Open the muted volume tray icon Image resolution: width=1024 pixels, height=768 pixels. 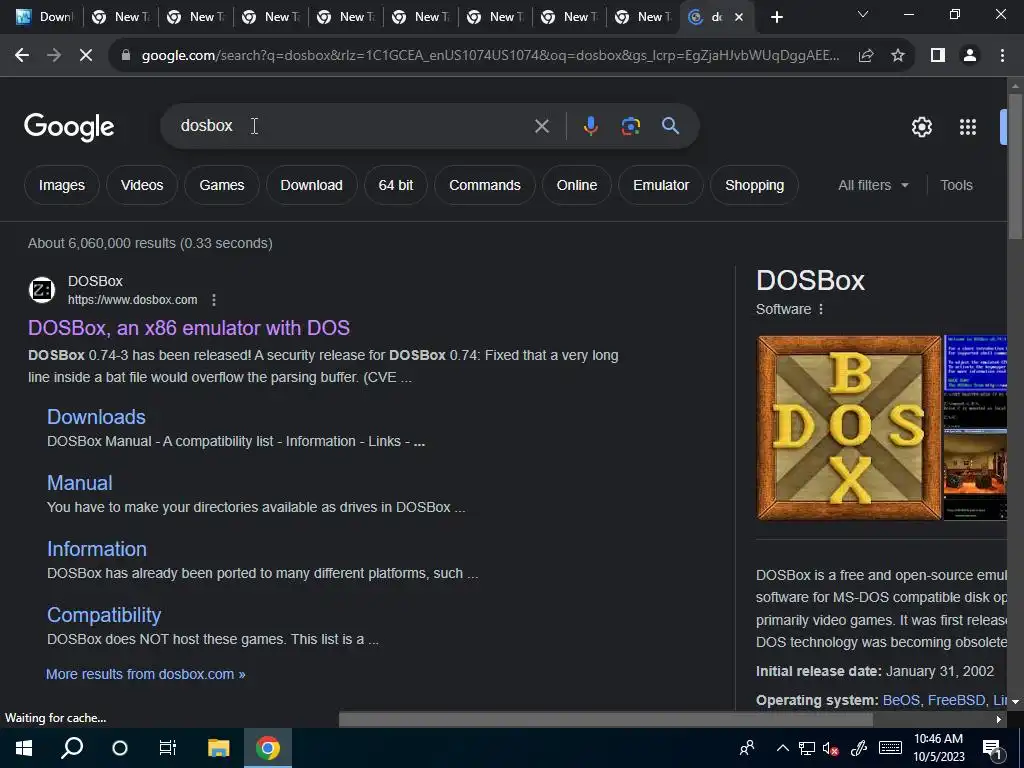tap(831, 748)
